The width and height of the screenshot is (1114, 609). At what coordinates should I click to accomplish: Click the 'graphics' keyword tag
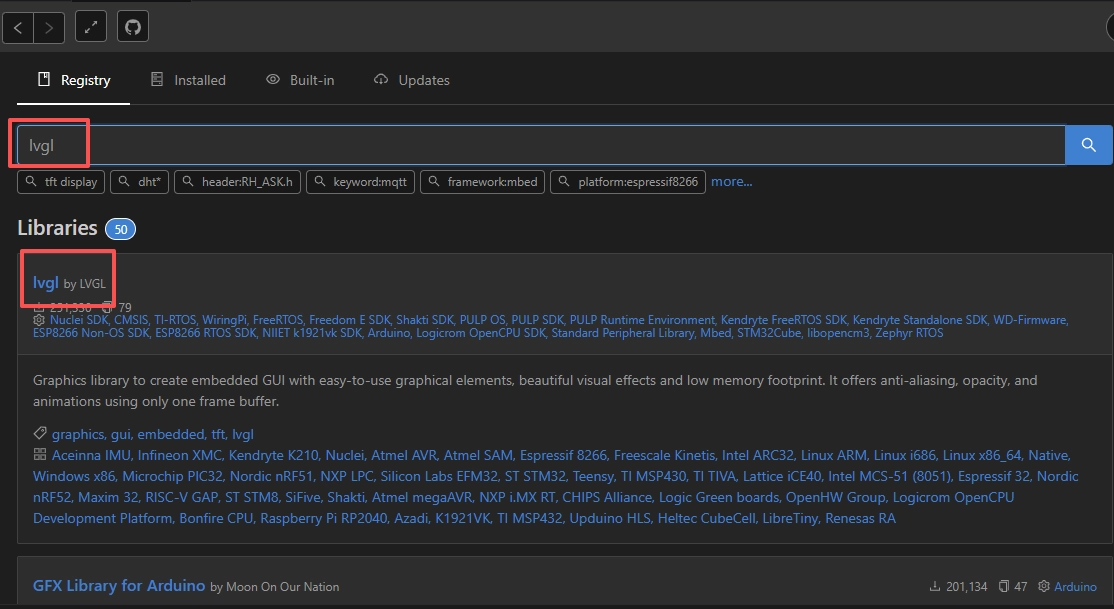click(x=78, y=434)
